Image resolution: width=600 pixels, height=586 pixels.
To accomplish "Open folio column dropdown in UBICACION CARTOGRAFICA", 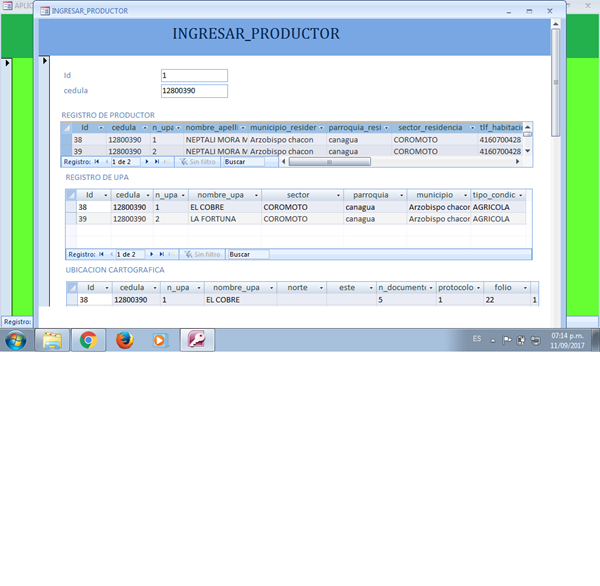I will 525,288.
